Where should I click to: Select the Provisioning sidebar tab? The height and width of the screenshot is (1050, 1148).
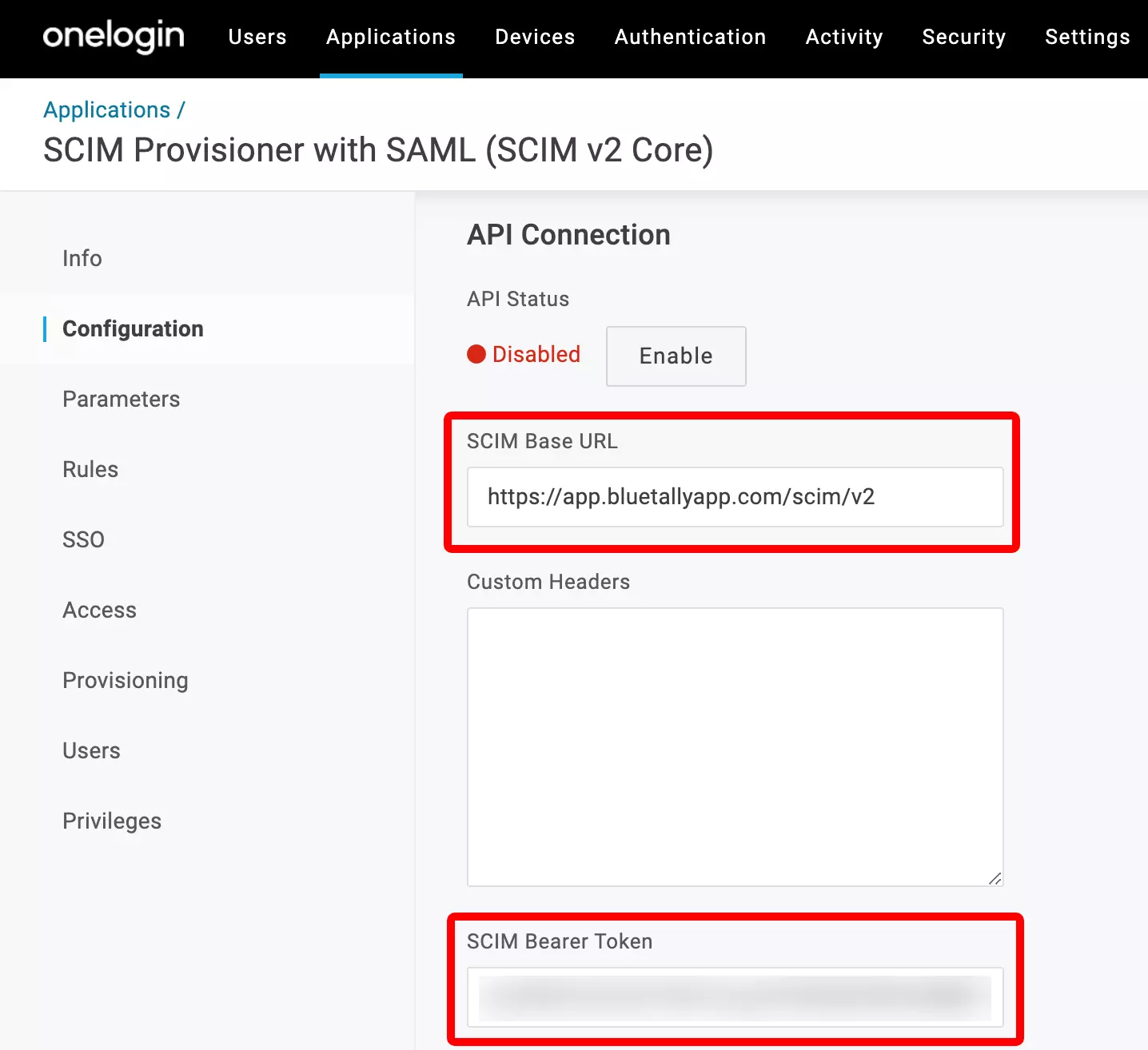126,680
